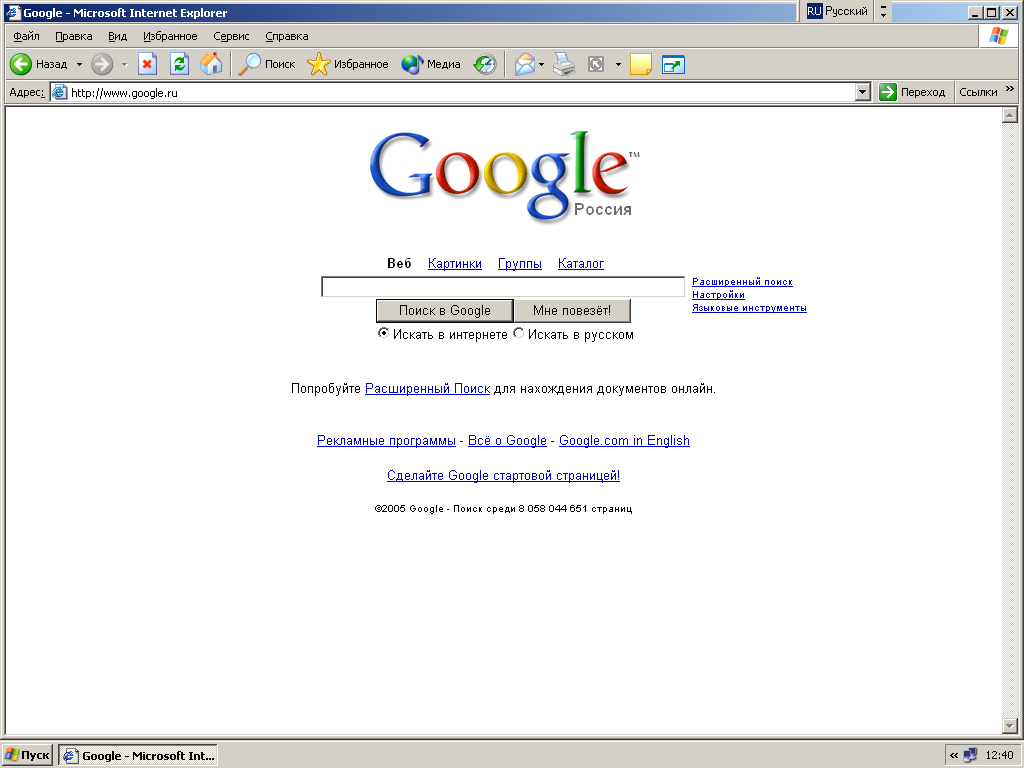
Task: Click the blue window toolbar icon
Action: click(673, 64)
